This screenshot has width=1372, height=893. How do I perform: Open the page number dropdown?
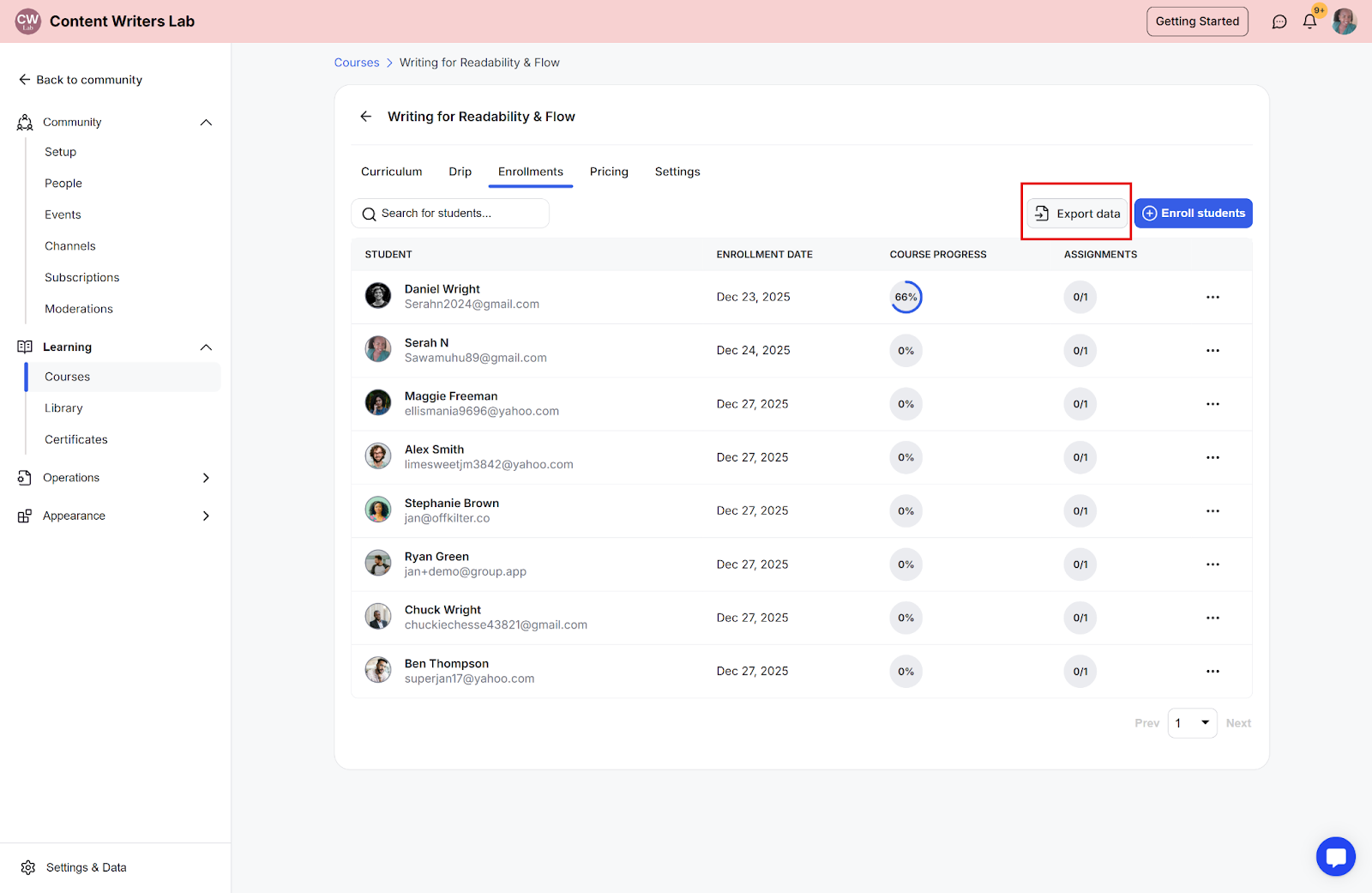[x=1192, y=723]
